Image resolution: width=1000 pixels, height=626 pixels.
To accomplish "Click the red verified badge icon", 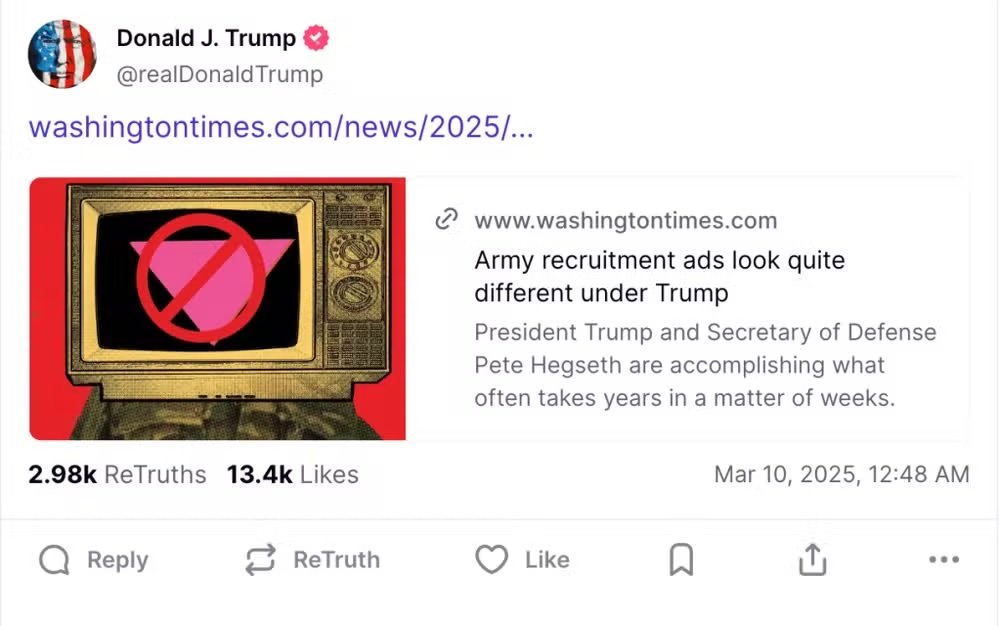I will point(317,39).
